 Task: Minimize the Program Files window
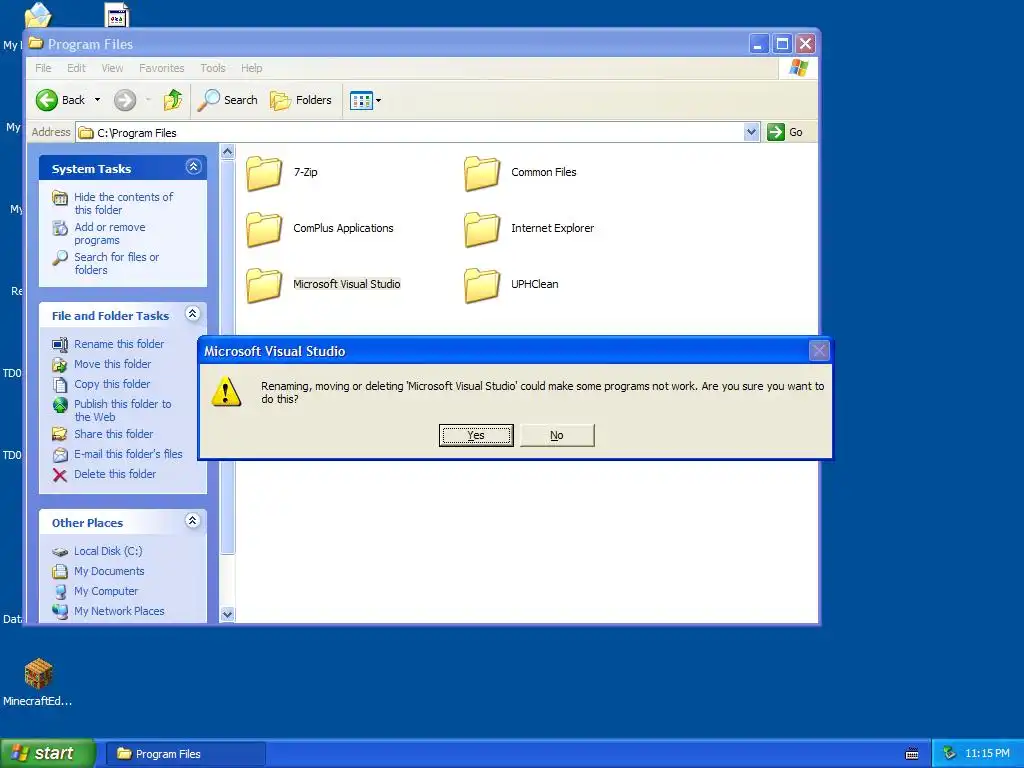pyautogui.click(x=758, y=44)
